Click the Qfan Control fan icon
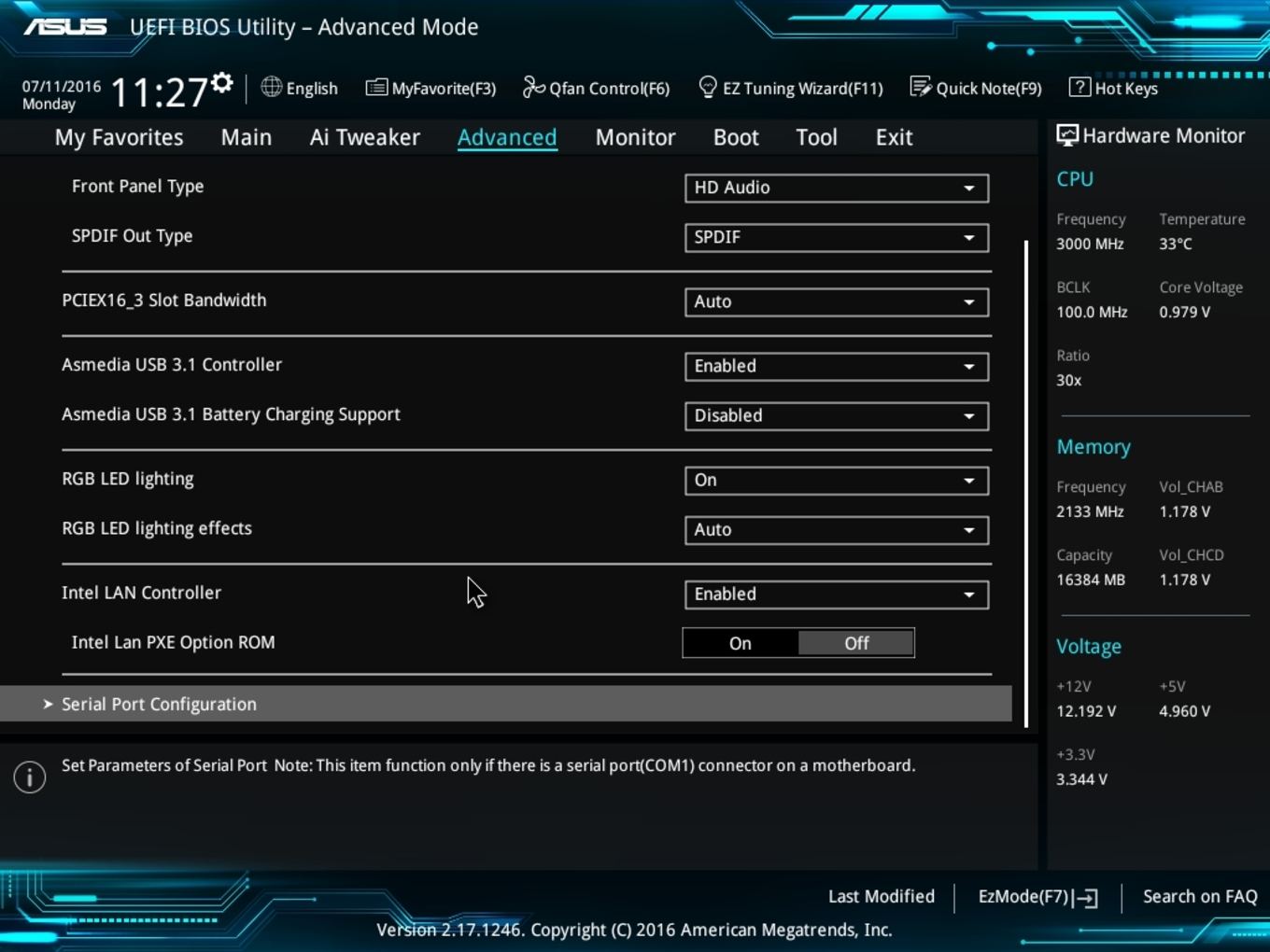The image size is (1270, 952). [533, 87]
